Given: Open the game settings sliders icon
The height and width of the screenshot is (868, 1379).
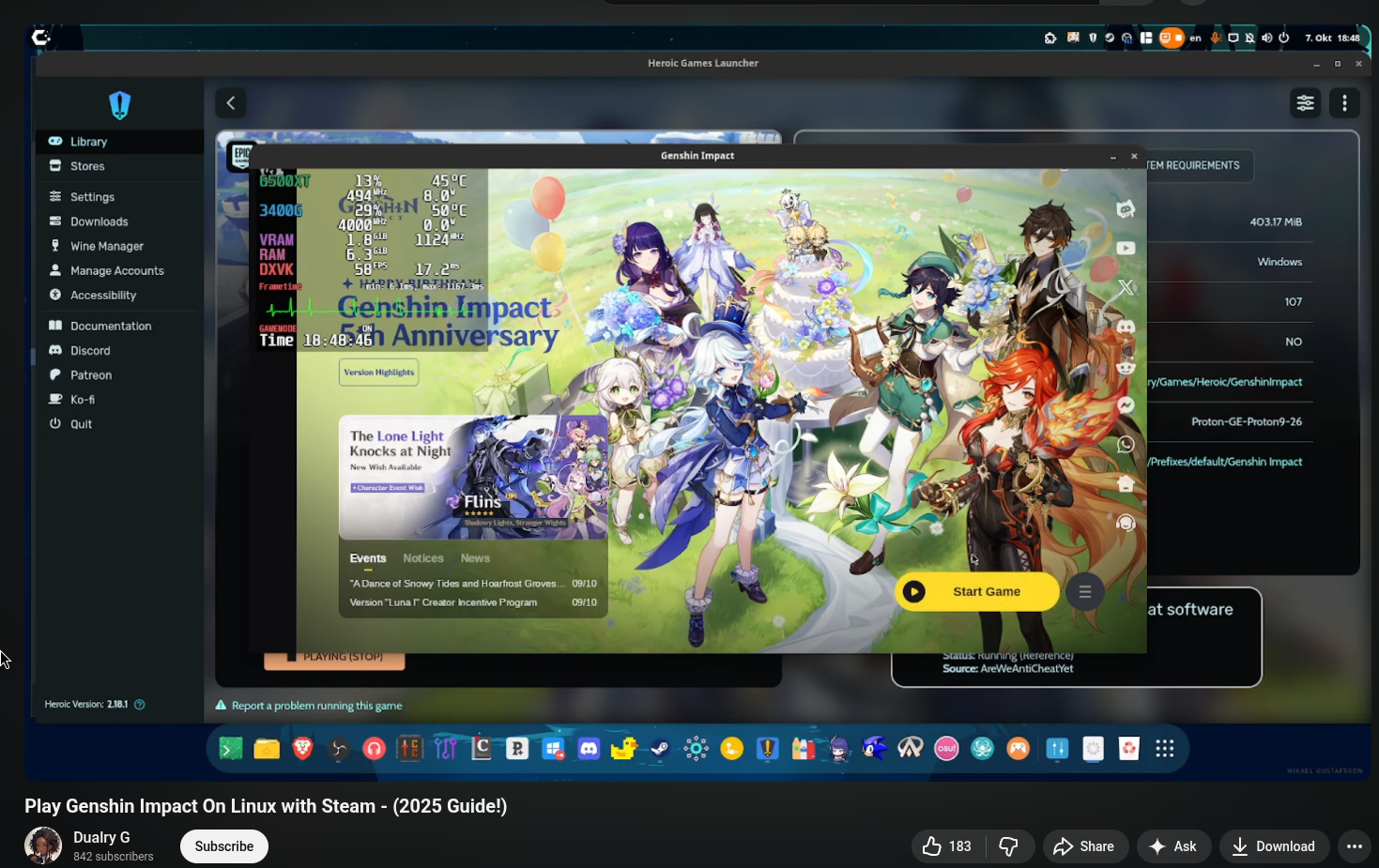Looking at the screenshot, I should [1306, 103].
